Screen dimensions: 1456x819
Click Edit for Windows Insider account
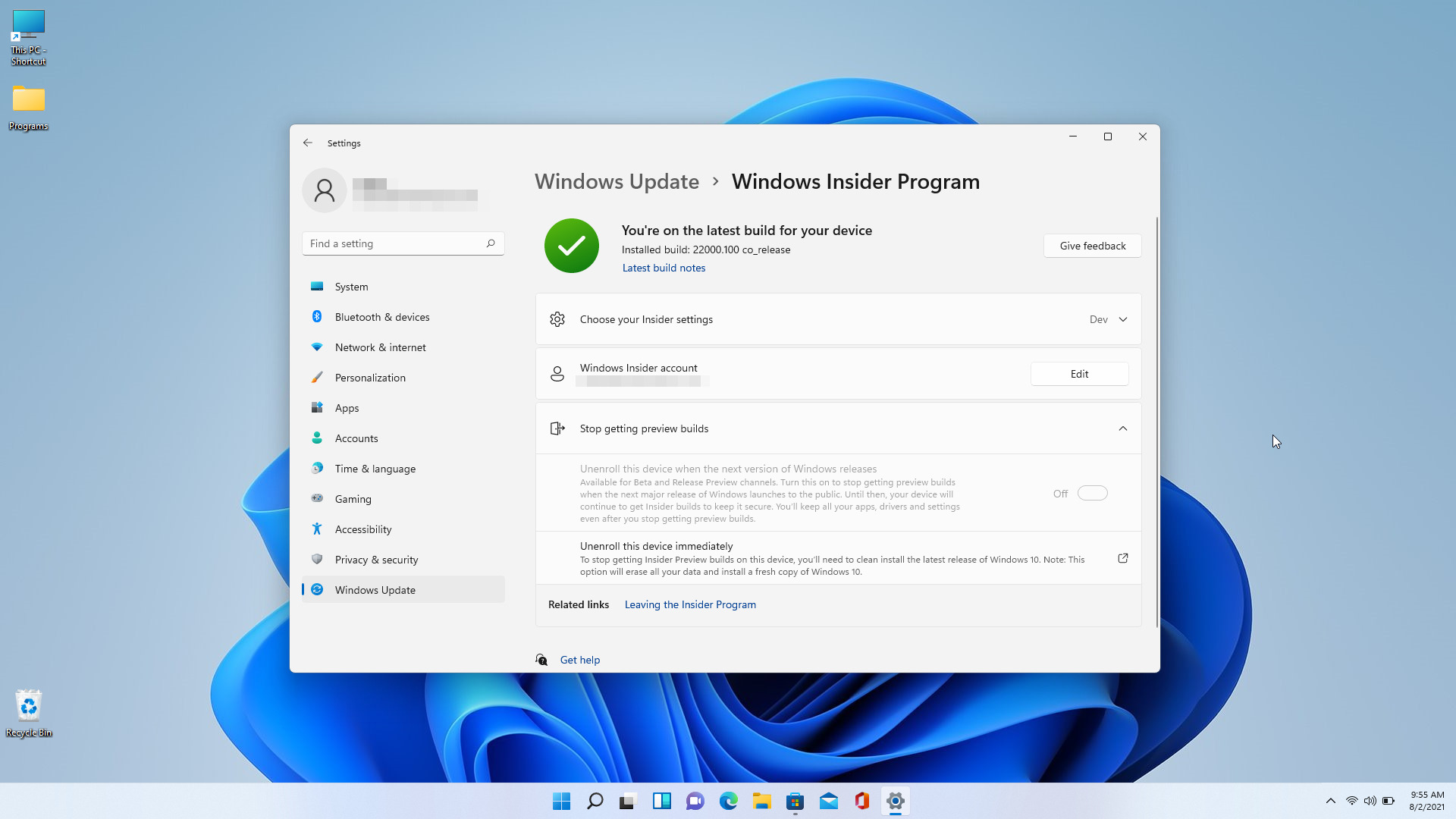(x=1079, y=374)
